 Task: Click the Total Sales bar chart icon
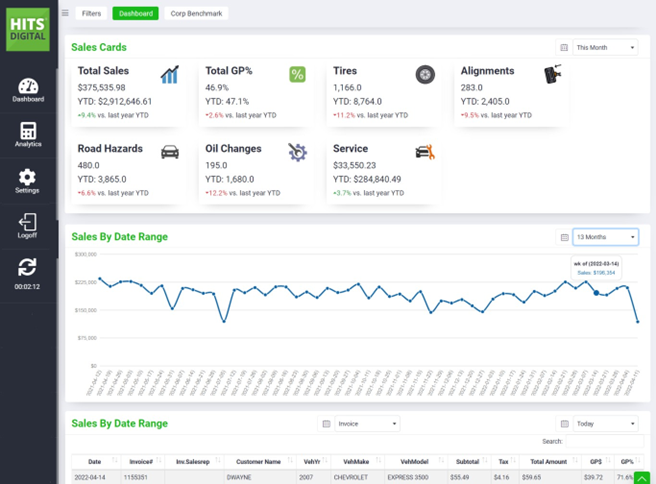pyautogui.click(x=170, y=75)
